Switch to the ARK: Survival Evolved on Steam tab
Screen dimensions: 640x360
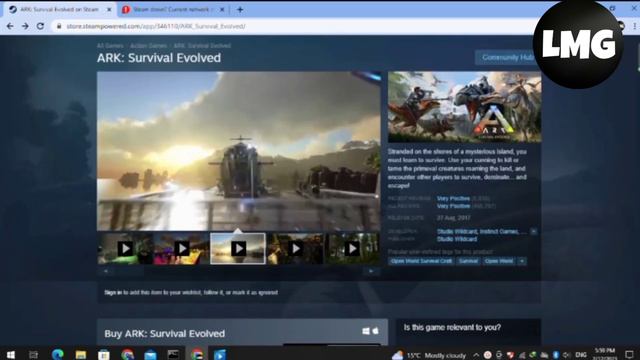coord(60,9)
